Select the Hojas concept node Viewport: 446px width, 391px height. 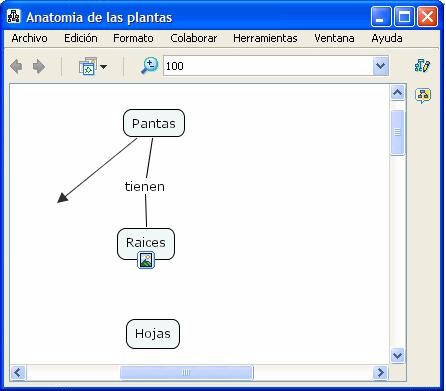click(153, 334)
